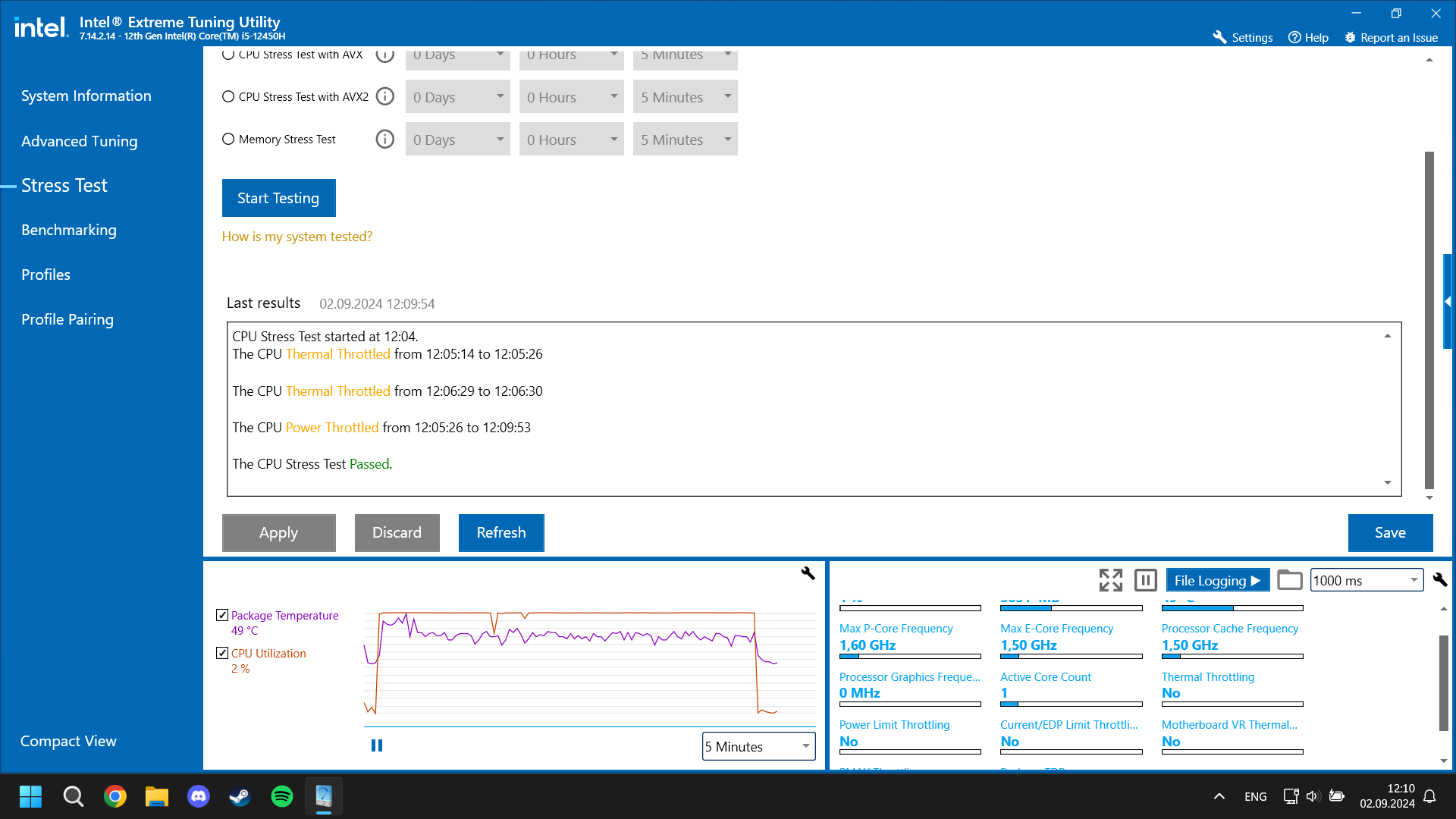Open the 1000 ms polling interval dropdown

pos(1366,580)
